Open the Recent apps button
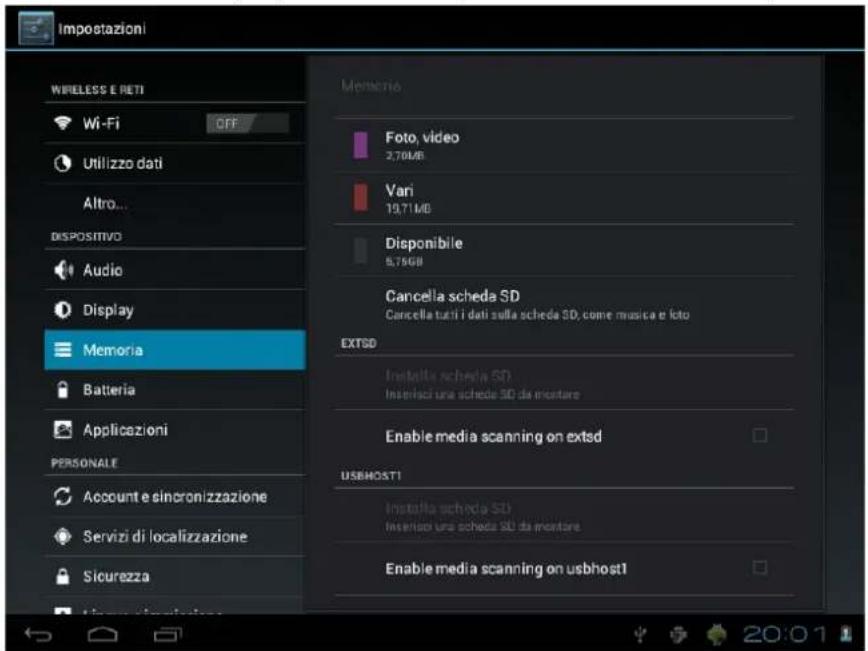The width and height of the screenshot is (868, 651). [168, 634]
